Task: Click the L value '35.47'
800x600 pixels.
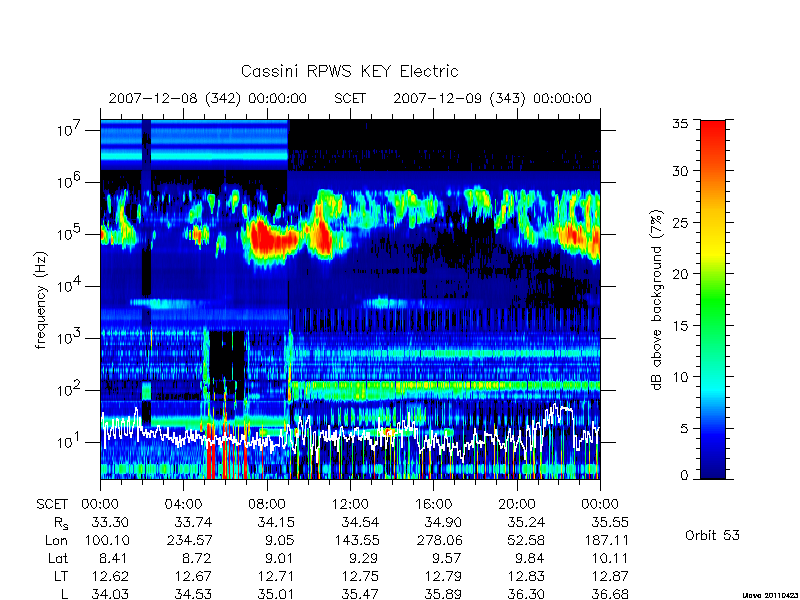Action: click(x=360, y=594)
